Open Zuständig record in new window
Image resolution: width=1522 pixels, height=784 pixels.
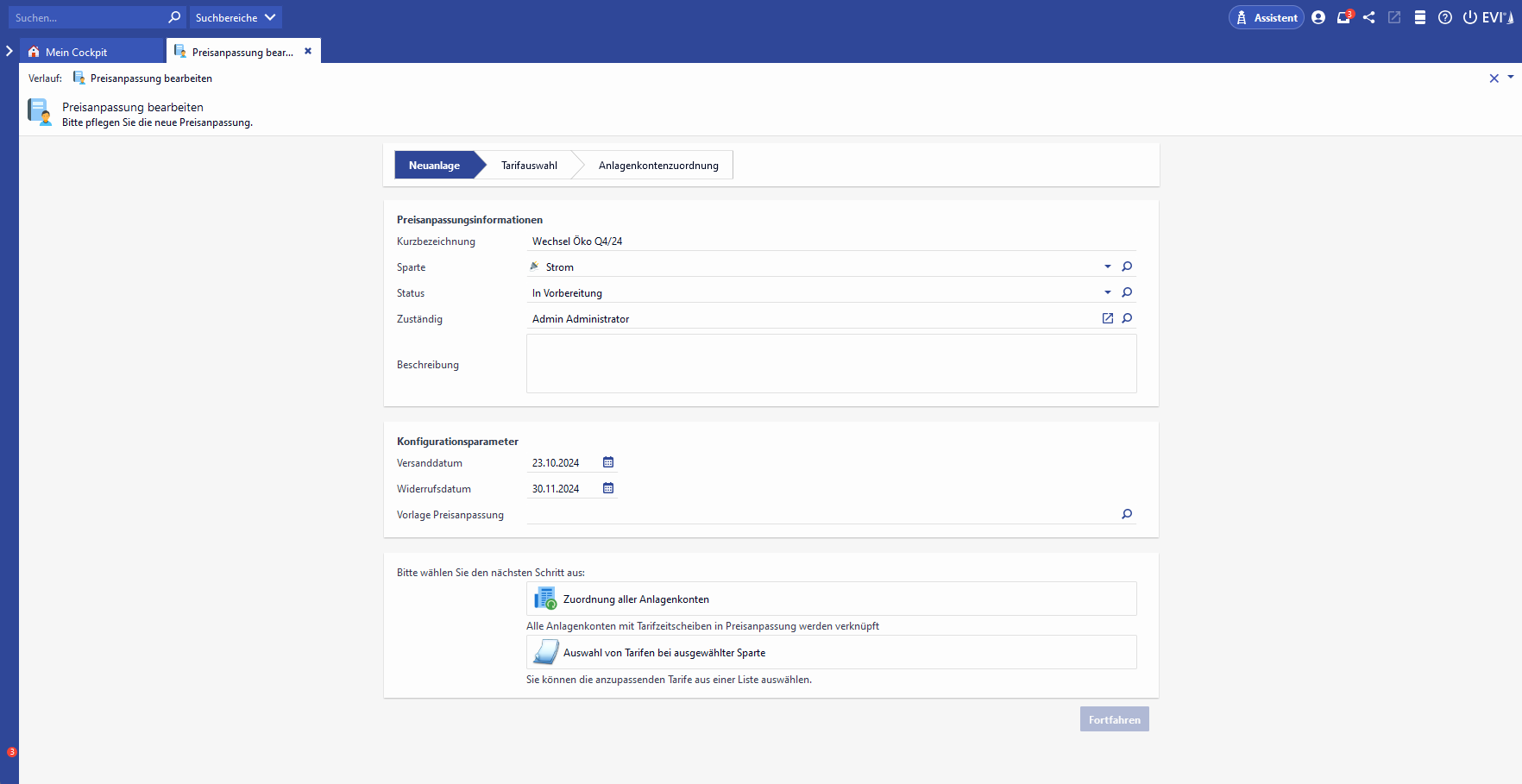tap(1108, 318)
